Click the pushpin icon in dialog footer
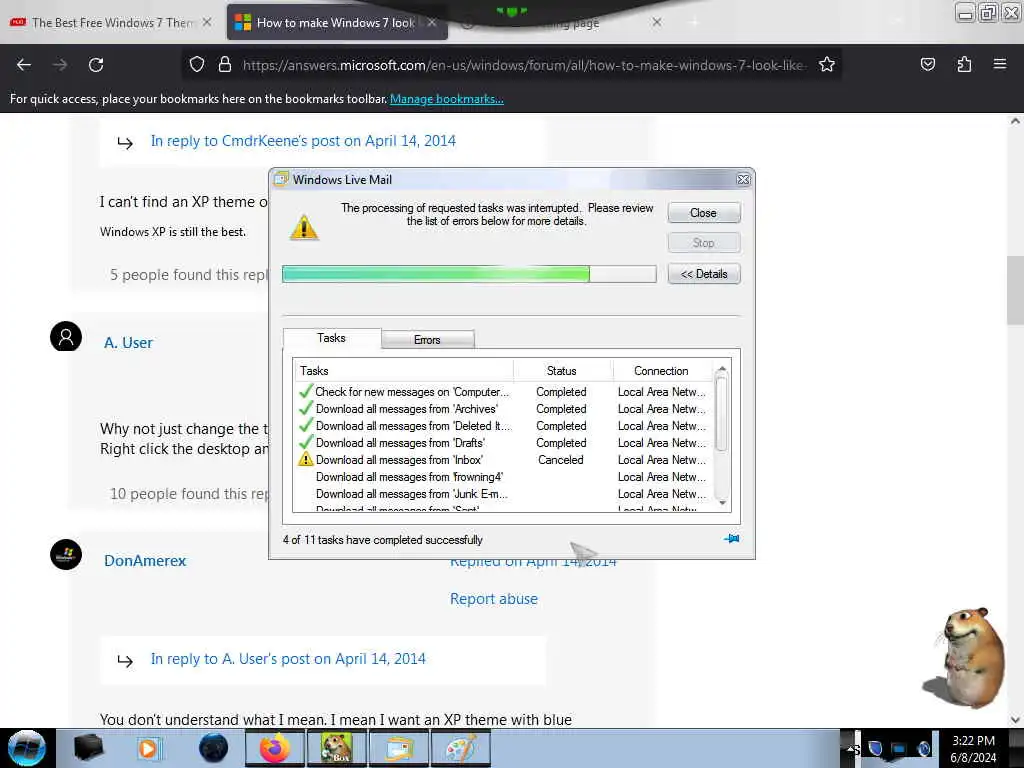 (x=731, y=539)
